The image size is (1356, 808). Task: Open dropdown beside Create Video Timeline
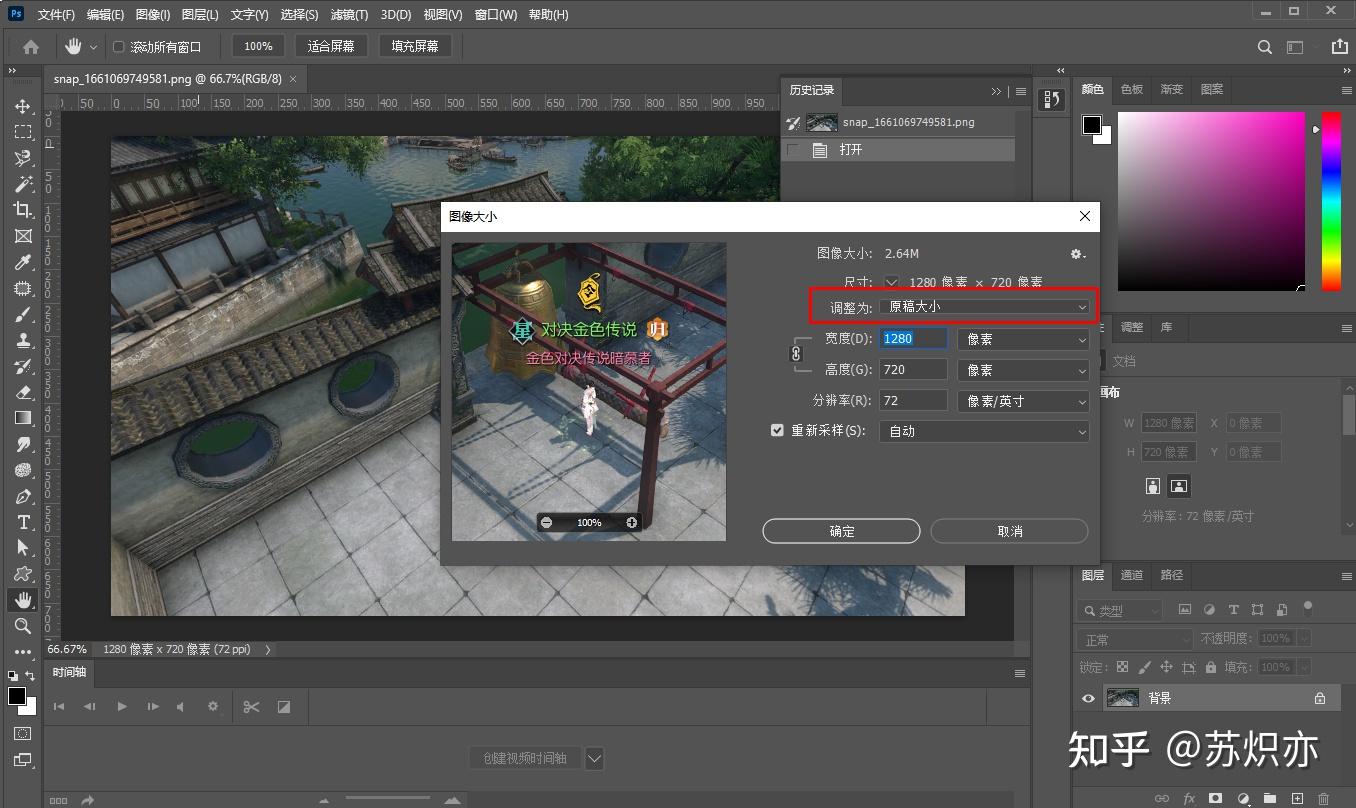tap(594, 758)
